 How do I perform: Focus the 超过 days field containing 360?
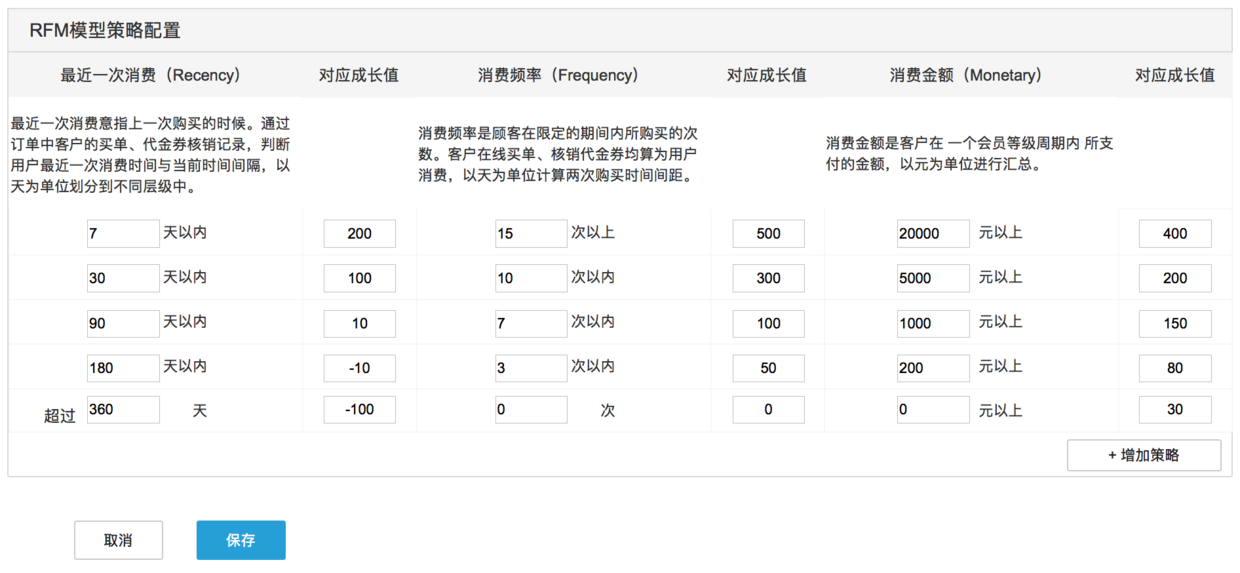click(x=123, y=410)
